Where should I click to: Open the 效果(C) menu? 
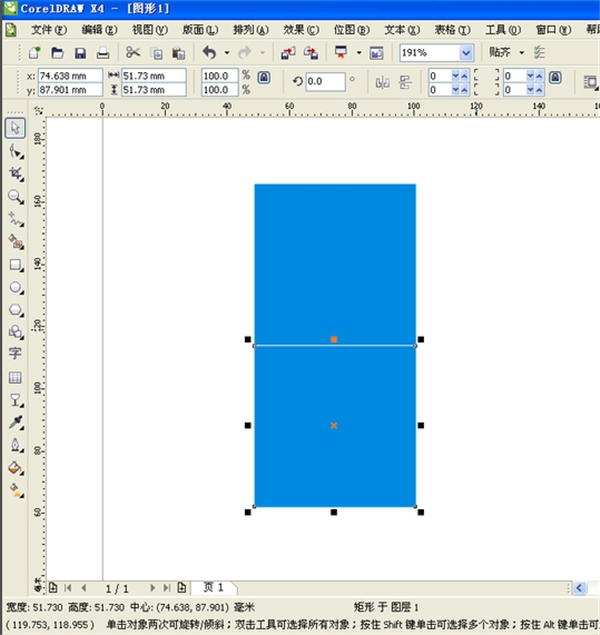(301, 30)
